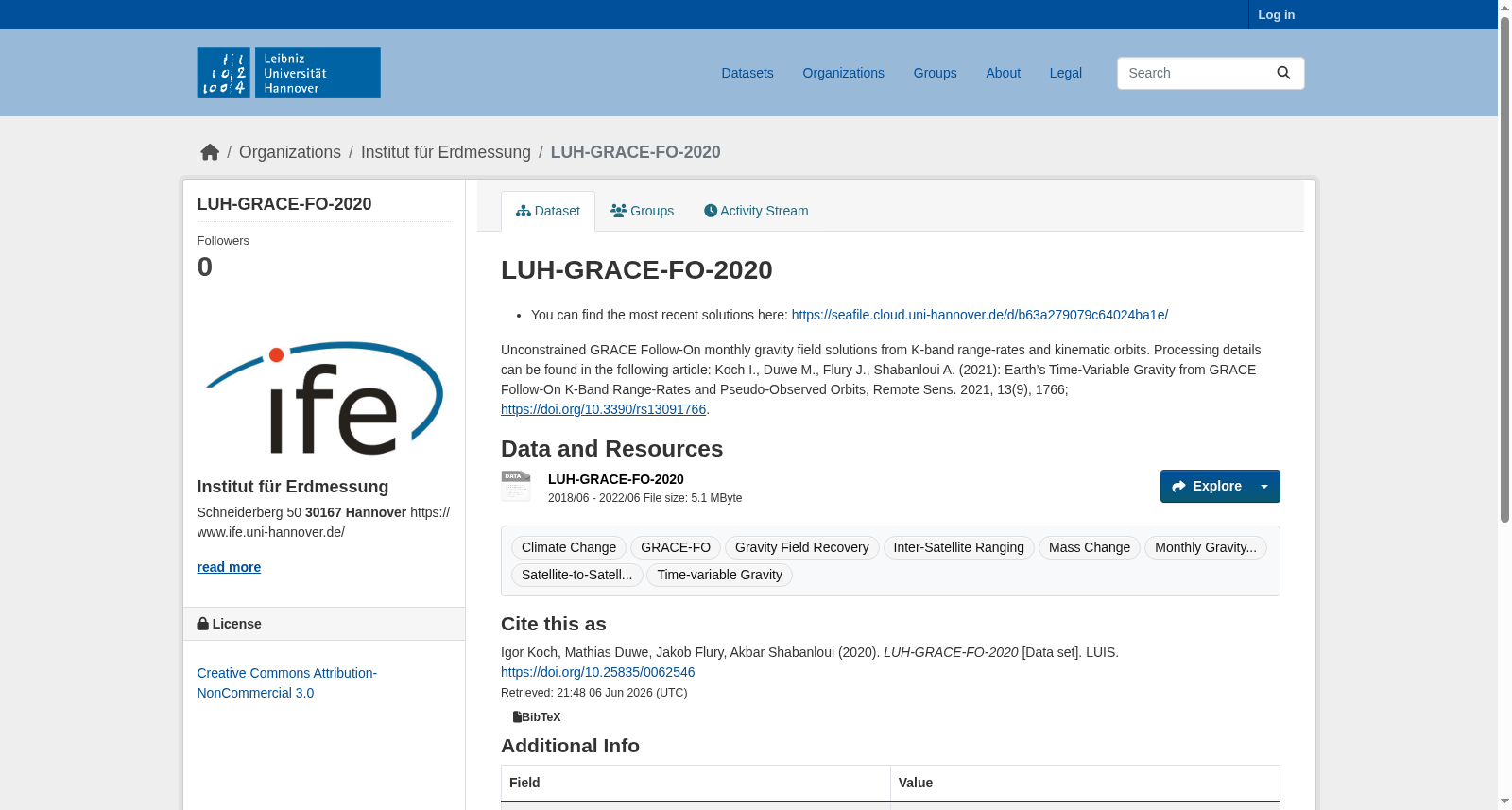Focus the Search input field
This screenshot has width=1512, height=810.
pyautogui.click(x=1193, y=73)
